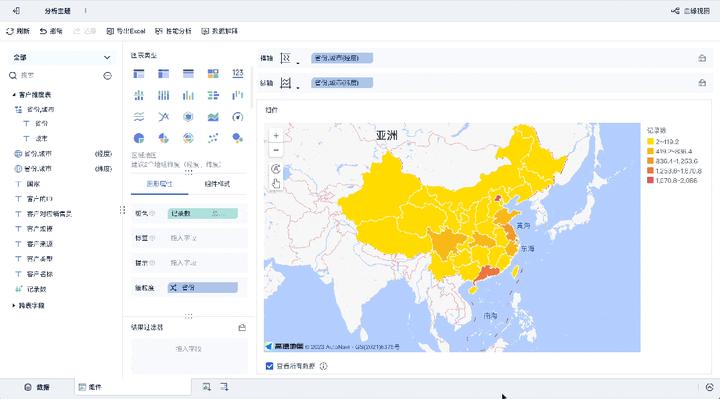This screenshot has width=720, height=399.
Task: Open the 横轴 axis type dropdown icon
Action: pyautogui.click(x=290, y=58)
